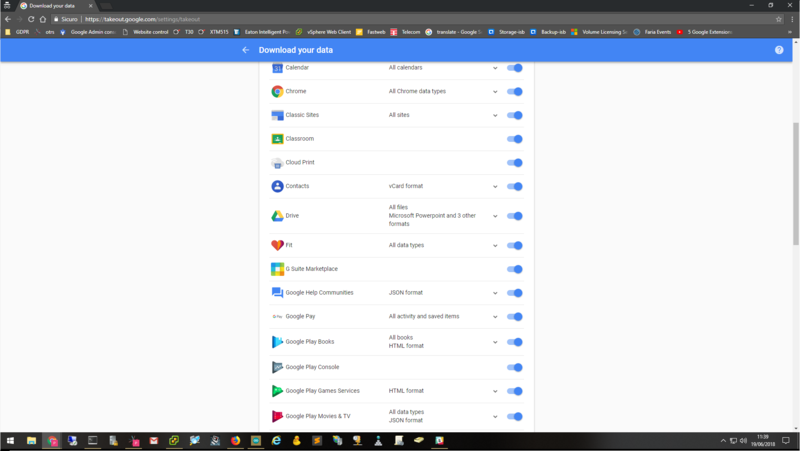The image size is (800, 451).
Task: Expand Google Play Books options chevron
Action: click(495, 342)
